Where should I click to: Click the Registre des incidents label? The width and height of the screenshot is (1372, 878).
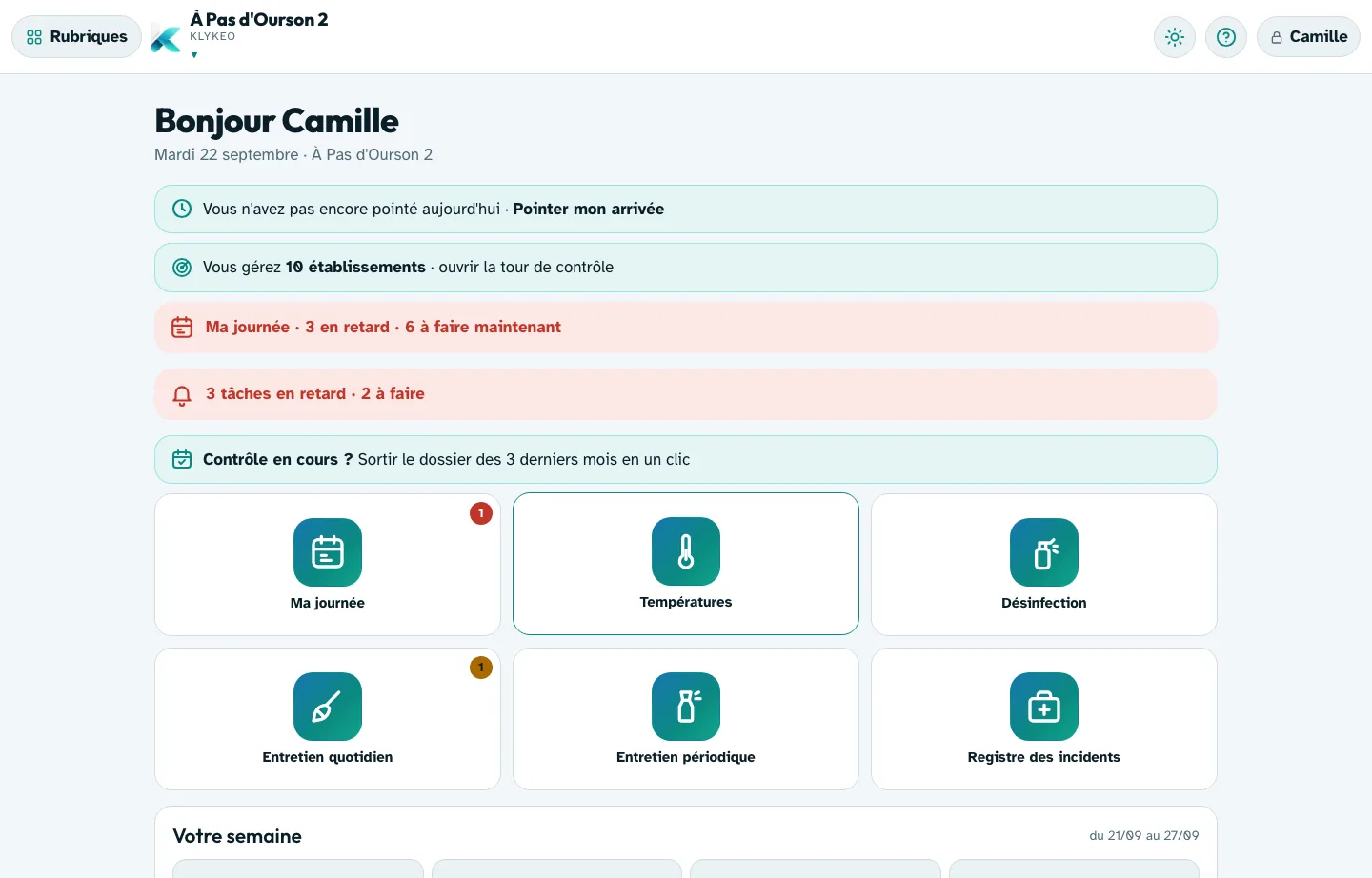pos(1044,757)
